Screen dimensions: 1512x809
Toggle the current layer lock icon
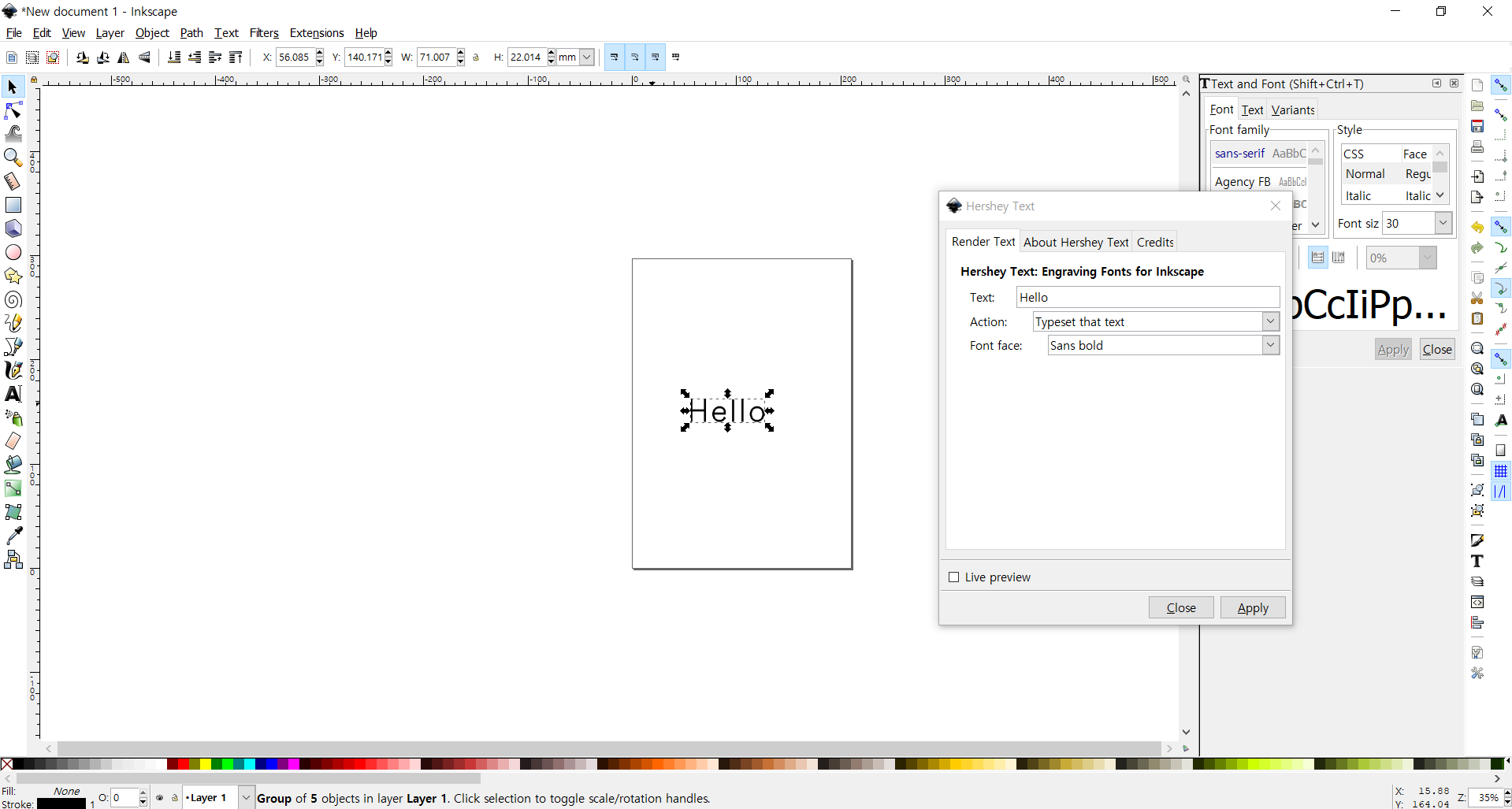[x=175, y=798]
